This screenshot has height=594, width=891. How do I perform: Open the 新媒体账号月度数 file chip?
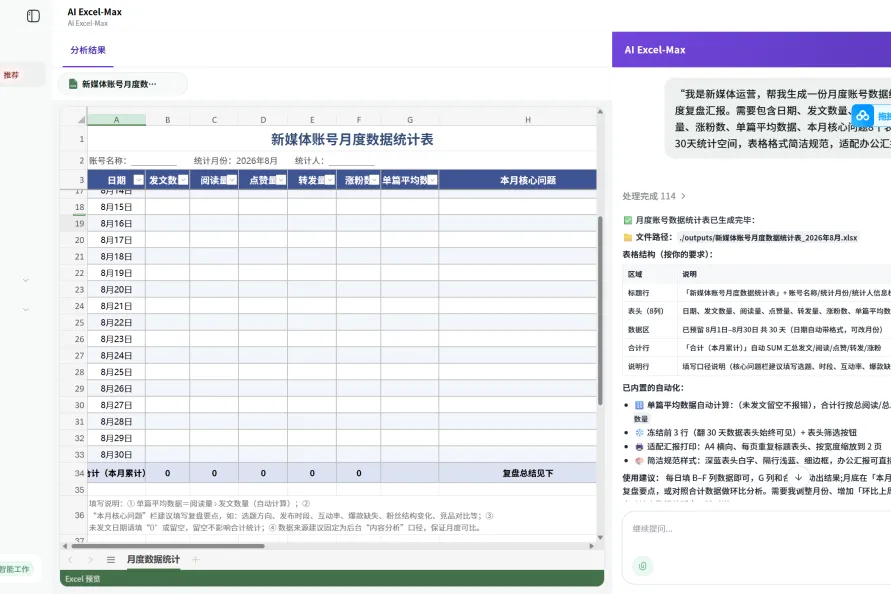[x=122, y=84]
